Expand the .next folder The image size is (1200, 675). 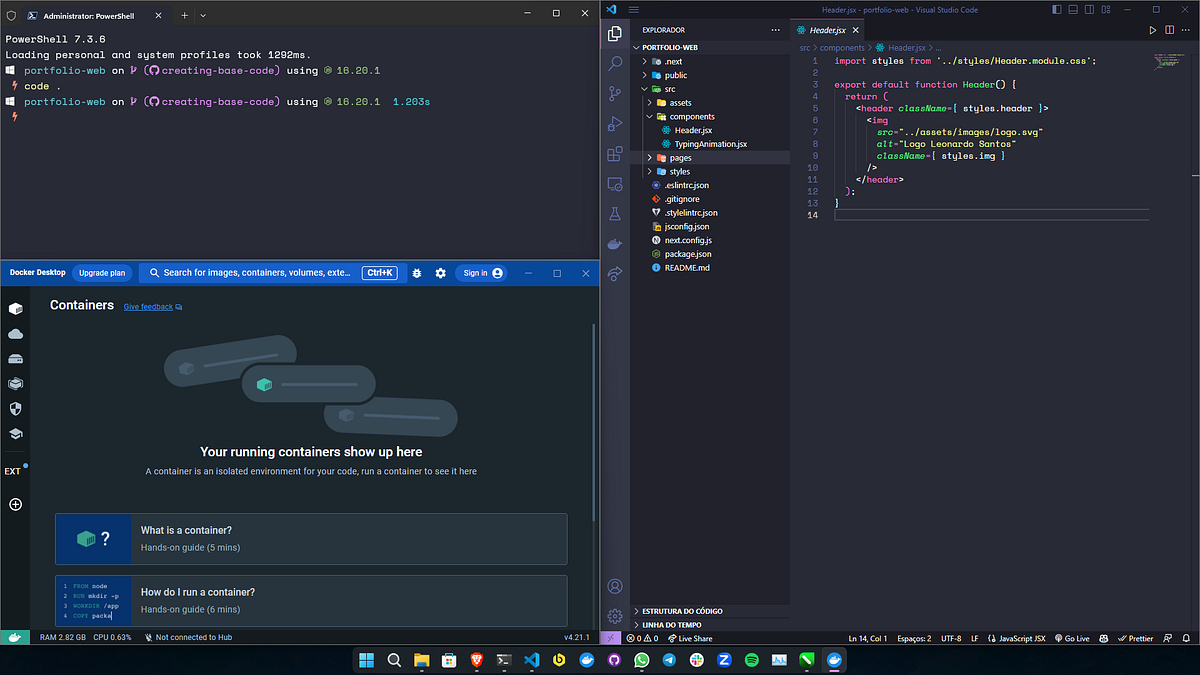click(x=670, y=60)
